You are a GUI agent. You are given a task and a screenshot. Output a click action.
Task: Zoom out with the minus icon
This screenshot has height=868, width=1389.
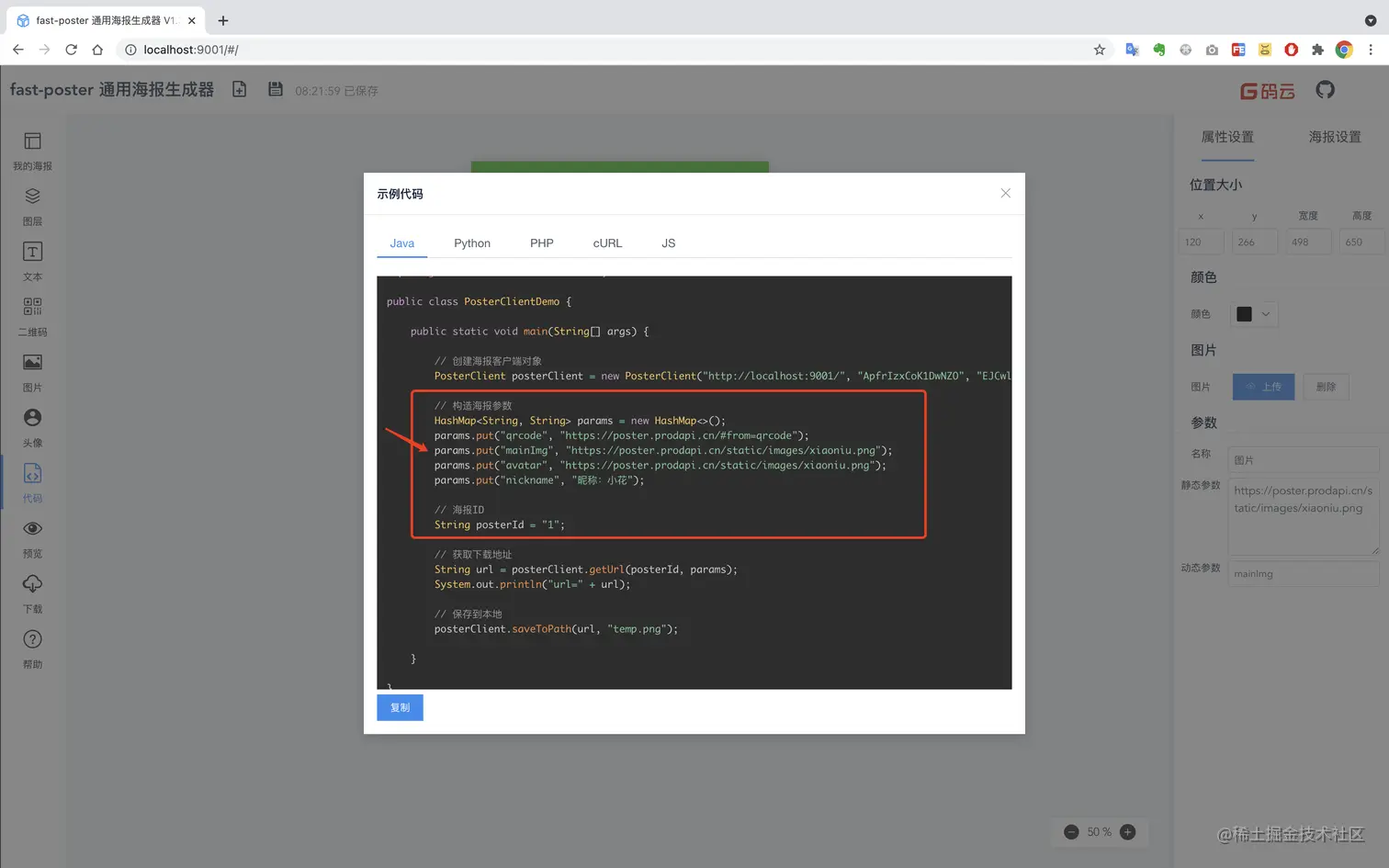(1071, 832)
